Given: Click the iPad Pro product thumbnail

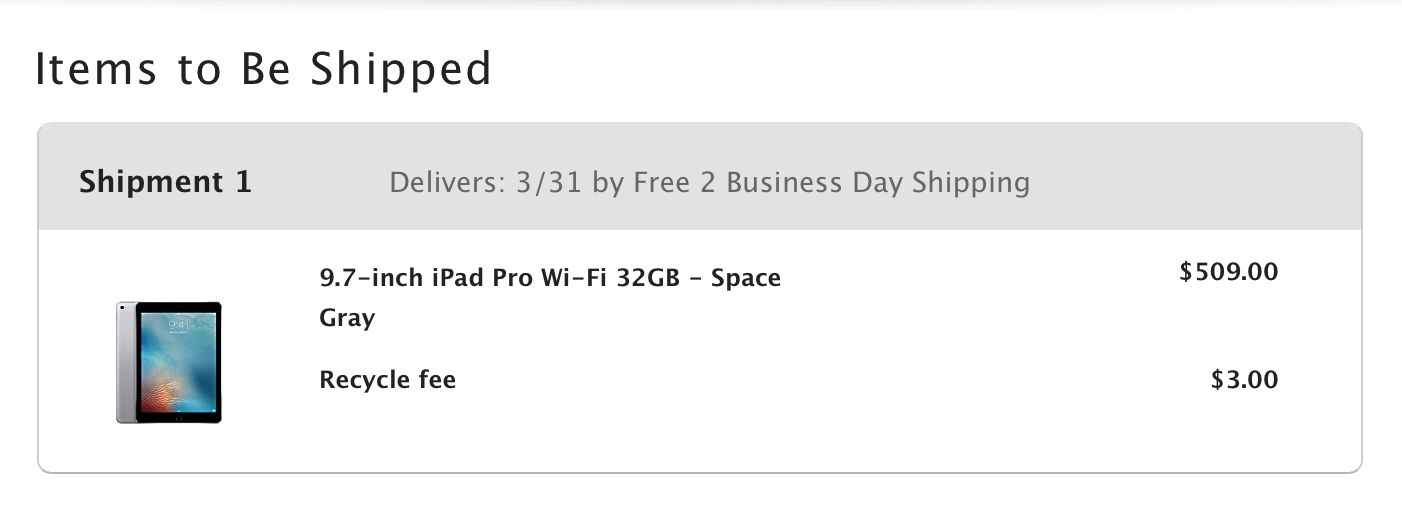Looking at the screenshot, I should 168,362.
